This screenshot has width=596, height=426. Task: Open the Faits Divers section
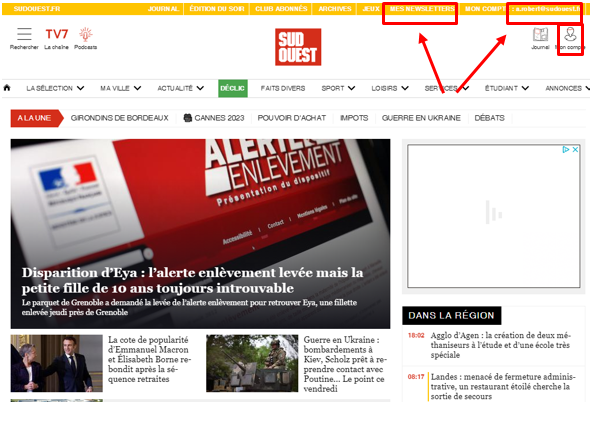(x=283, y=88)
